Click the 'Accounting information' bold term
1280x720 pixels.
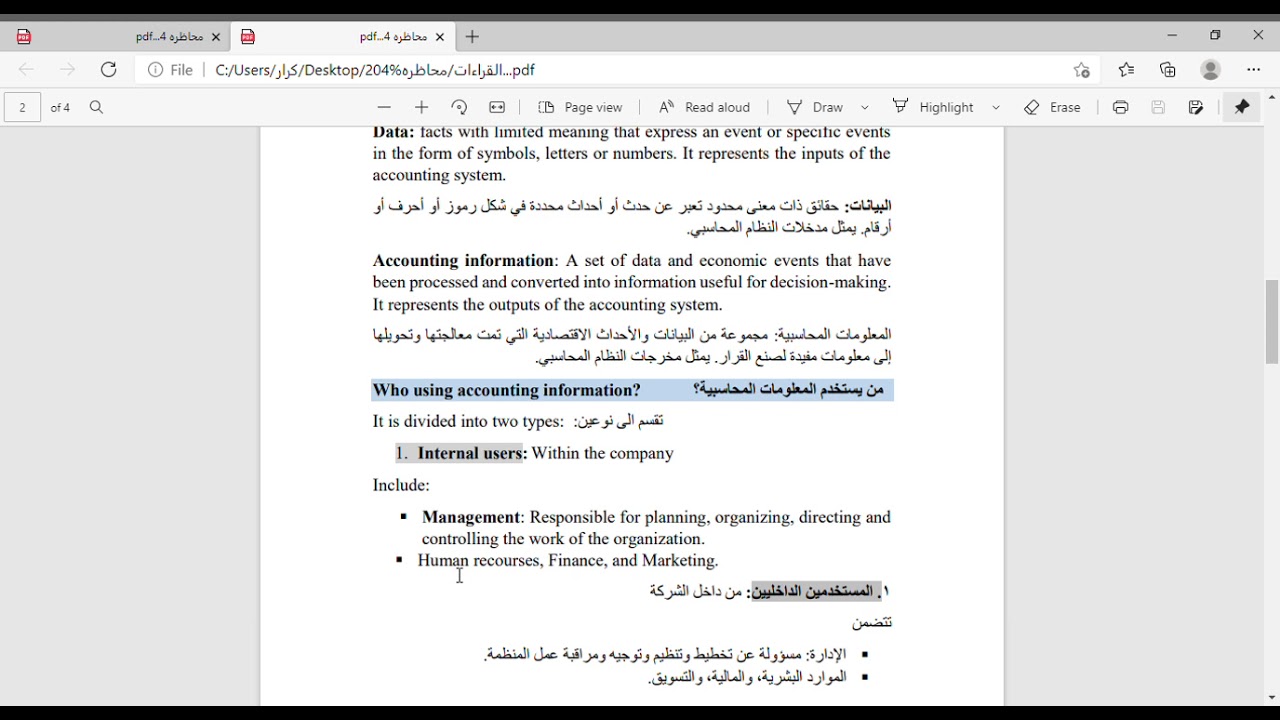[464, 261]
